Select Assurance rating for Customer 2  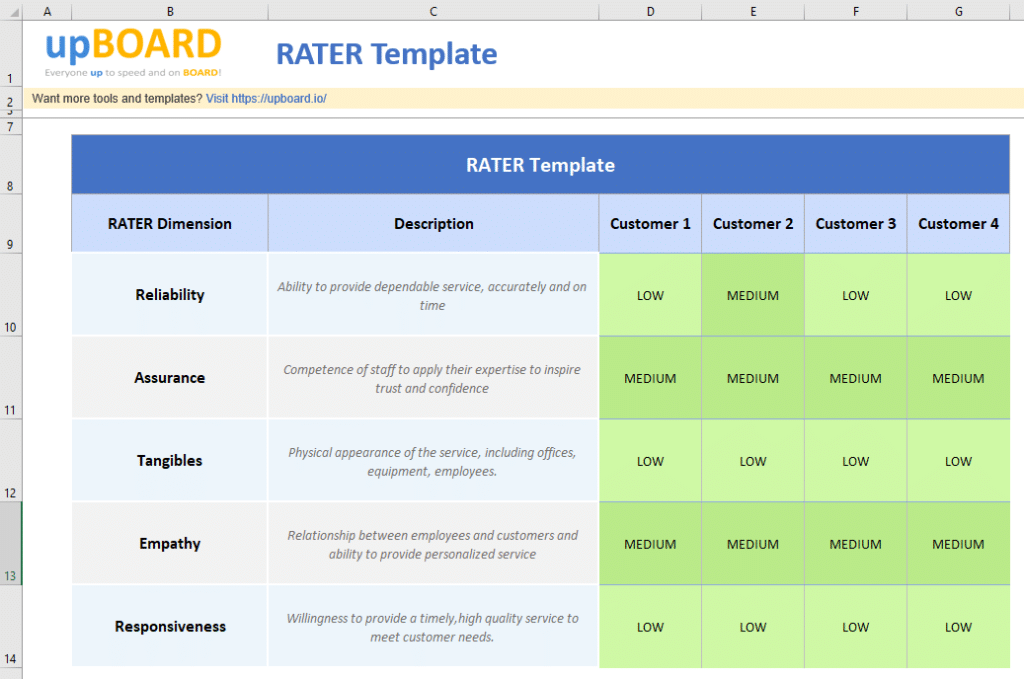point(753,377)
